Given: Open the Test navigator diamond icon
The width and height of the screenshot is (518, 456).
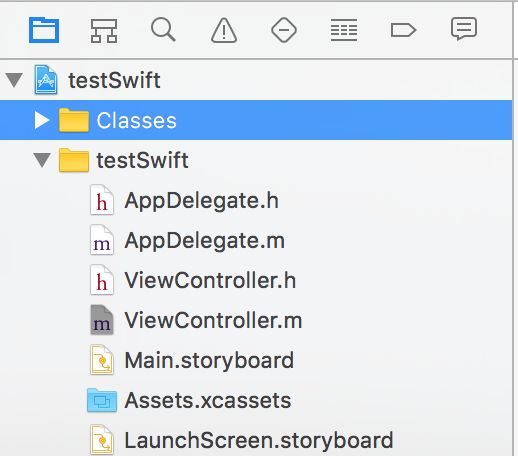Looking at the screenshot, I should pos(284,30).
